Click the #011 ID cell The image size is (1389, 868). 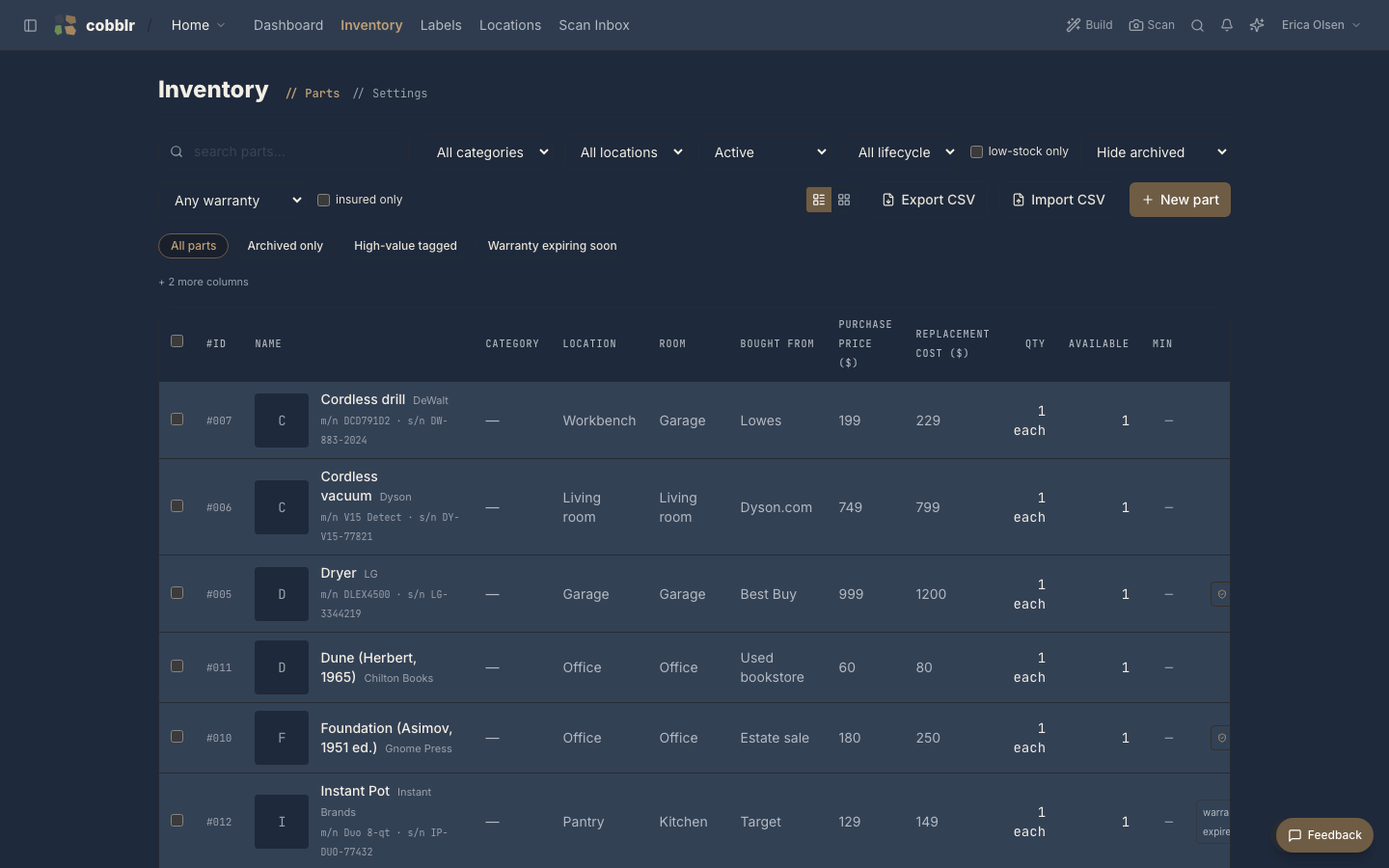click(219, 667)
